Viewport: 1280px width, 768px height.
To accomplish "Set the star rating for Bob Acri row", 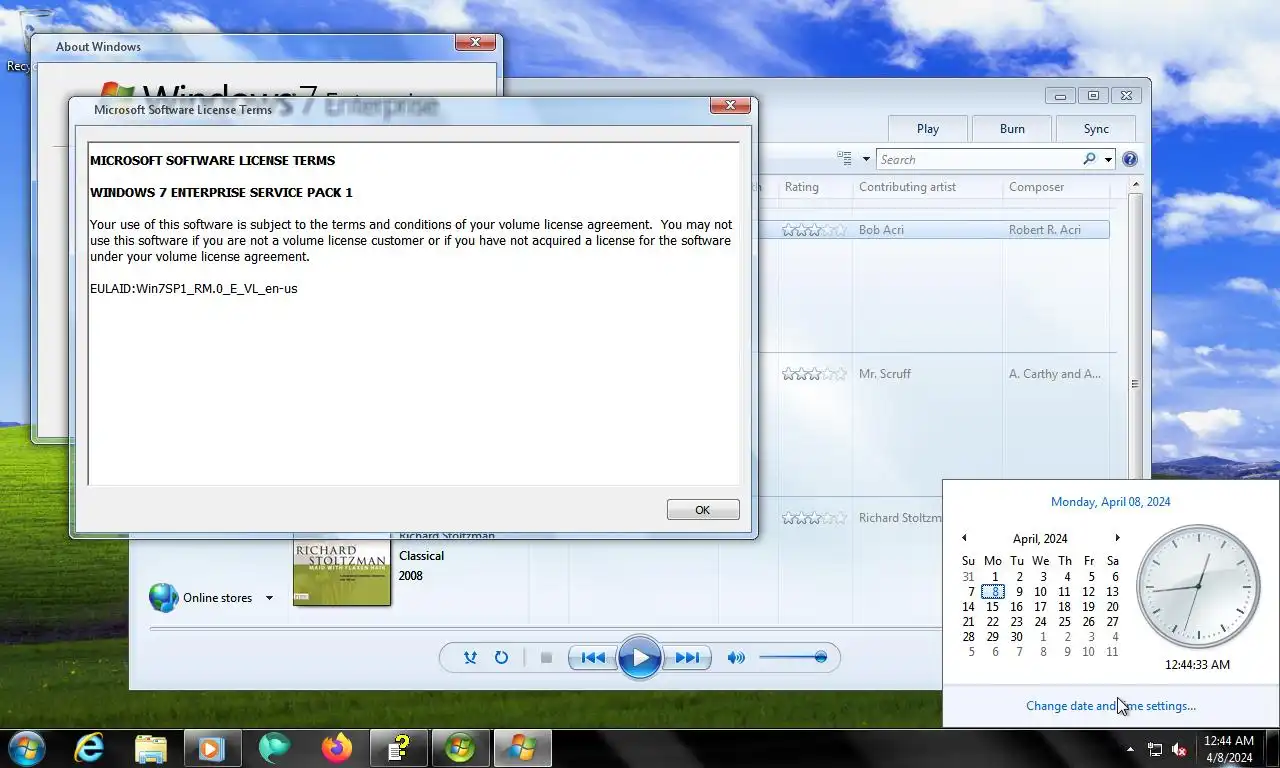I will 815,230.
